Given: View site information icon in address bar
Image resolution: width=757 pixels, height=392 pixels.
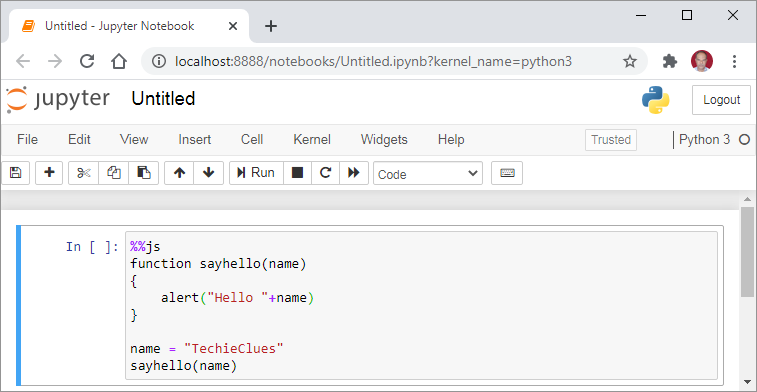Looking at the screenshot, I should point(158,61).
